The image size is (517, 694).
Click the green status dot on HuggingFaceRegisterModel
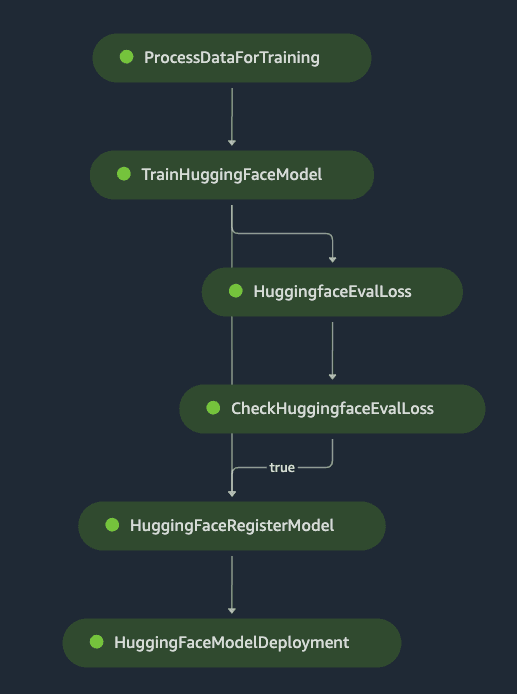pos(112,525)
